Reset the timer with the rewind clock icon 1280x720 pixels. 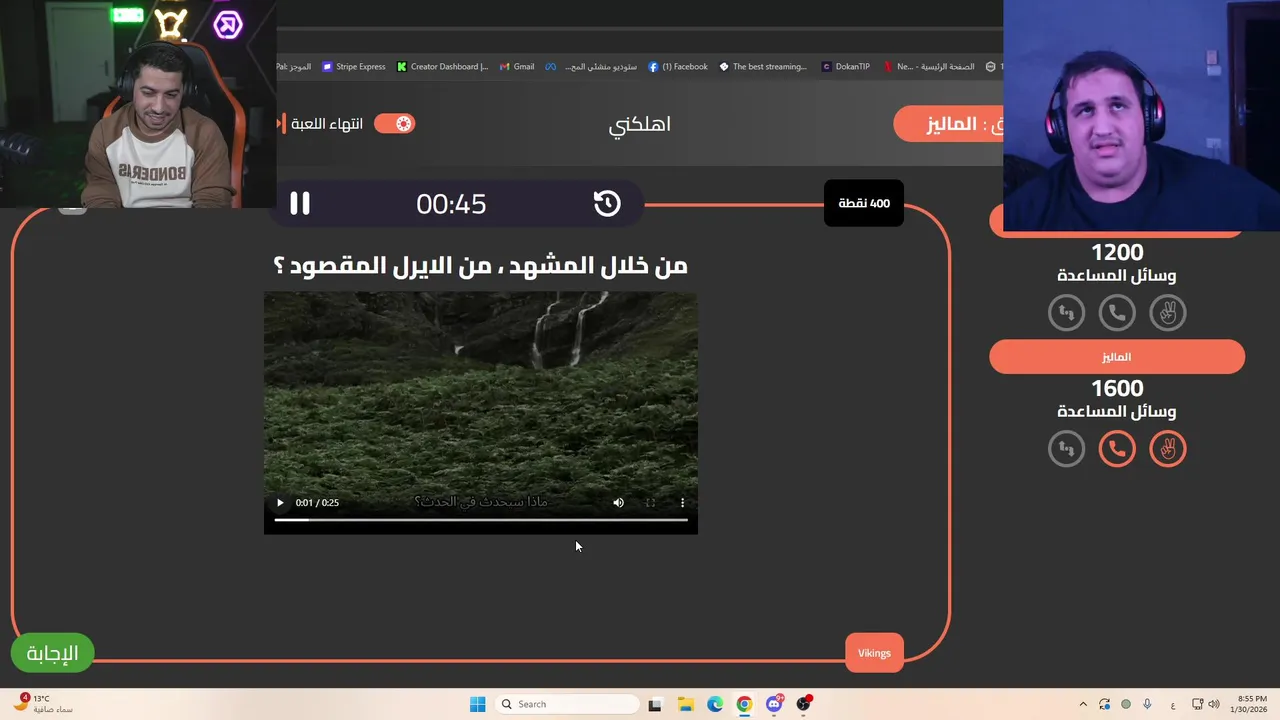607,204
